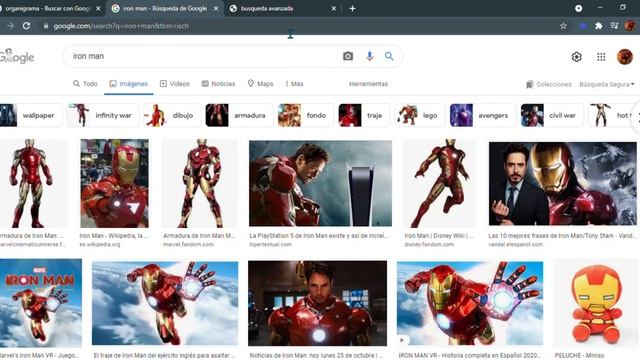Open Chrome media control playlist icon

point(614,26)
